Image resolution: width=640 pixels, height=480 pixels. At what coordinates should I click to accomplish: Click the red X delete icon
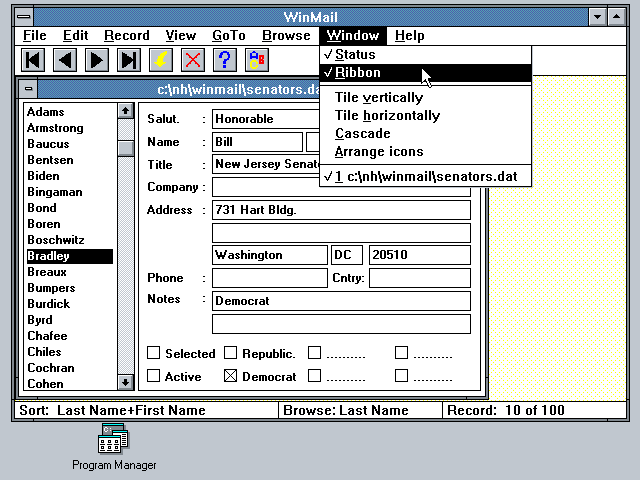193,60
